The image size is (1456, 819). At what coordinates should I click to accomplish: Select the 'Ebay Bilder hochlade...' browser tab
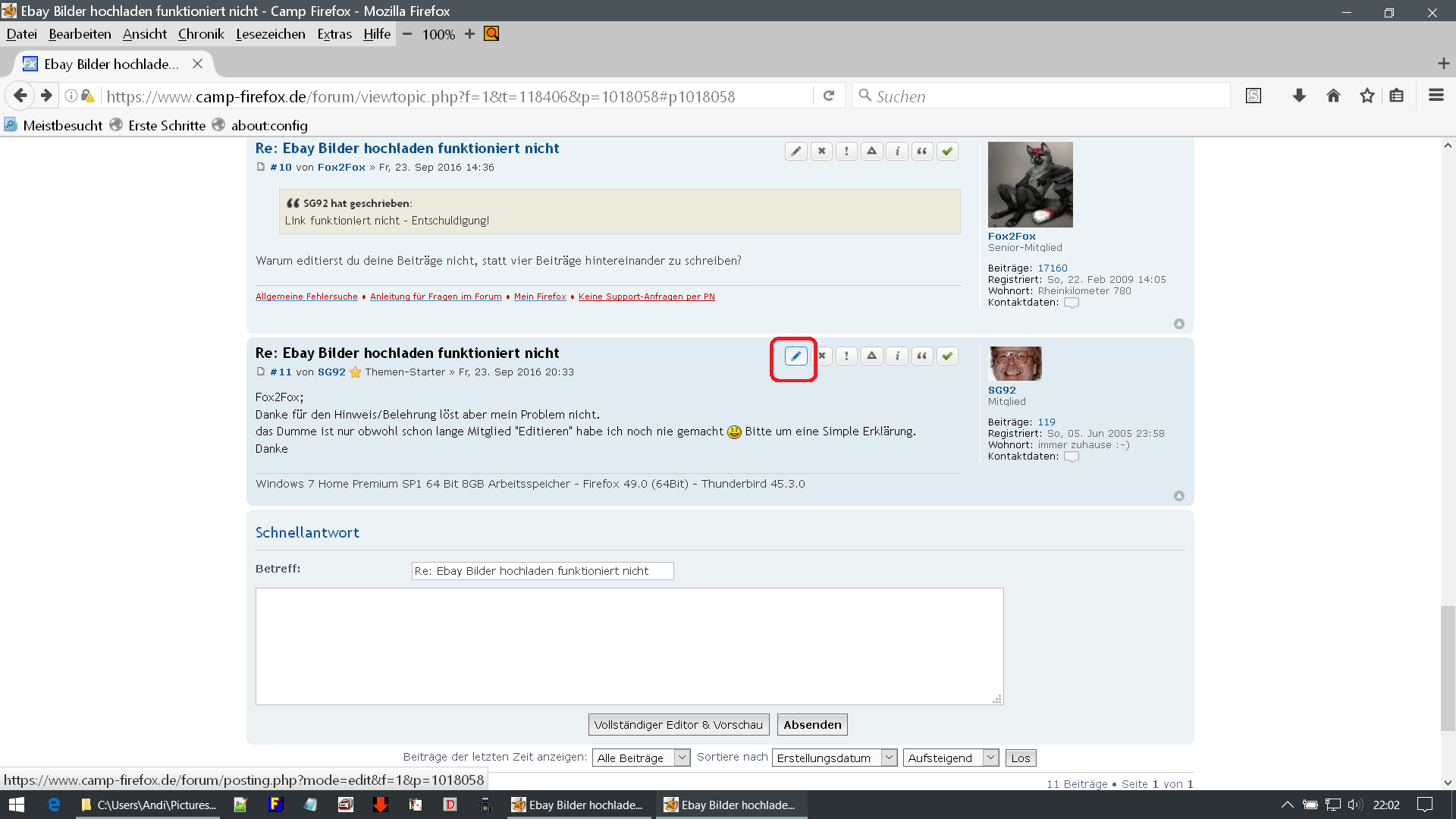(112, 64)
